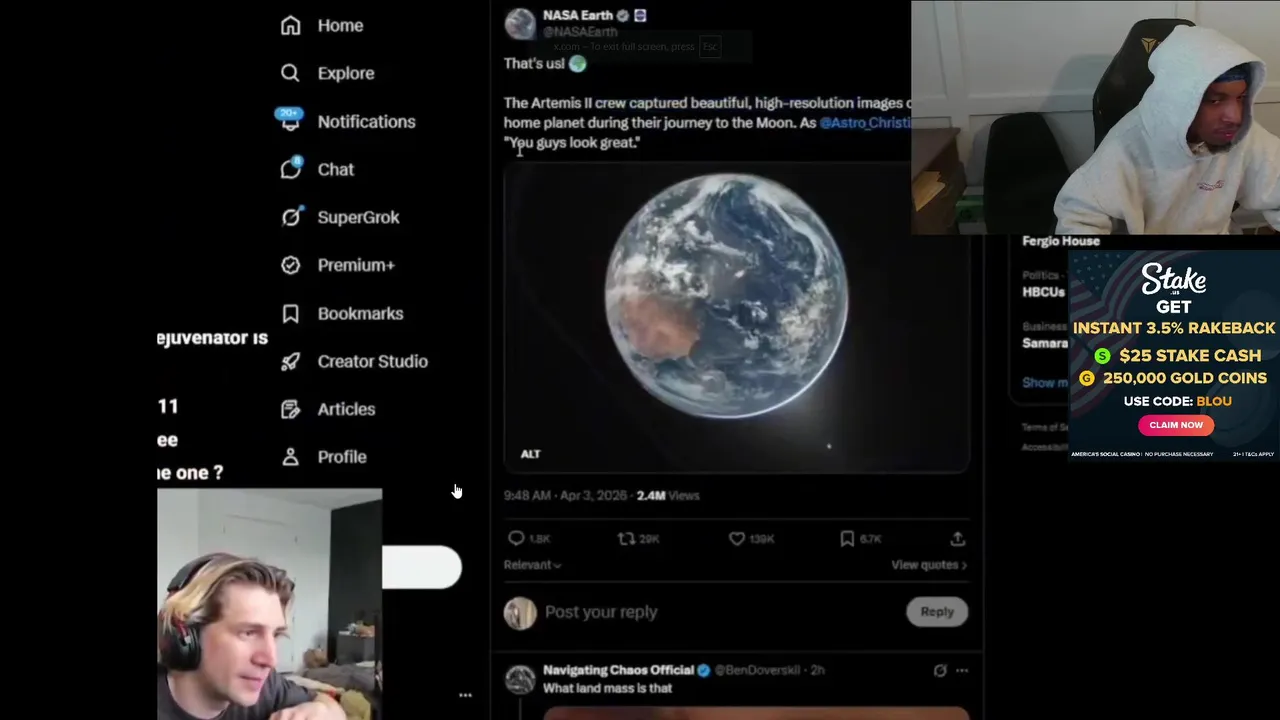Viewport: 1280px width, 720px height.
Task: Bookmark the tweet using the bookmark icon
Action: pyautogui.click(x=847, y=538)
